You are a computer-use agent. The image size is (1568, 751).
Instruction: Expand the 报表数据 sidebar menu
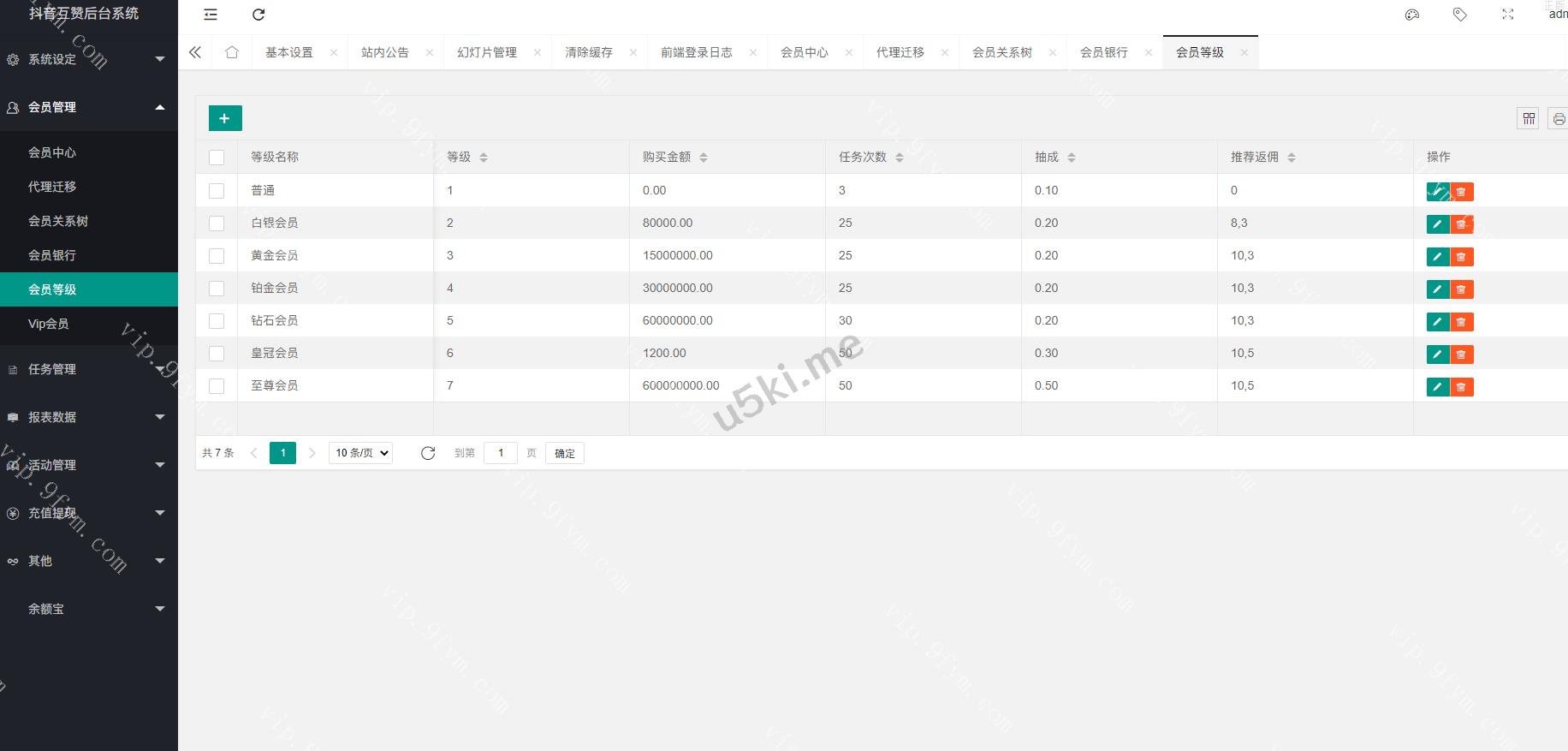pyautogui.click(x=89, y=417)
